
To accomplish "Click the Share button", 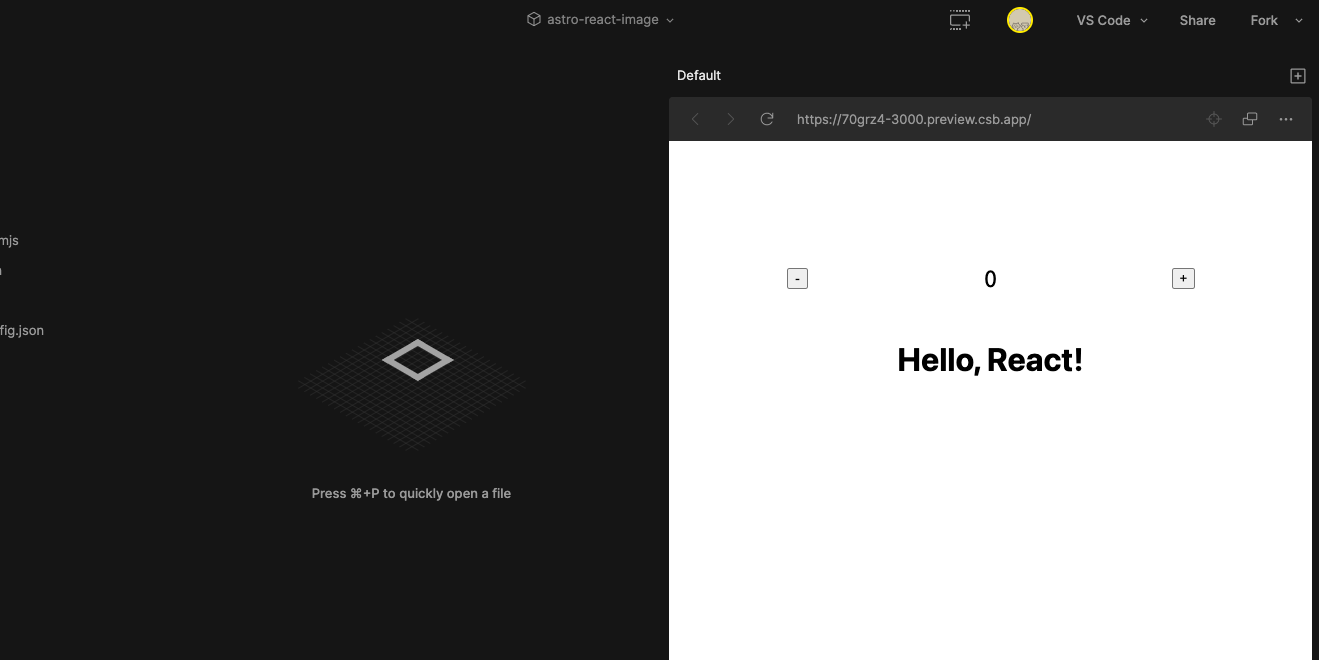I will [x=1197, y=20].
